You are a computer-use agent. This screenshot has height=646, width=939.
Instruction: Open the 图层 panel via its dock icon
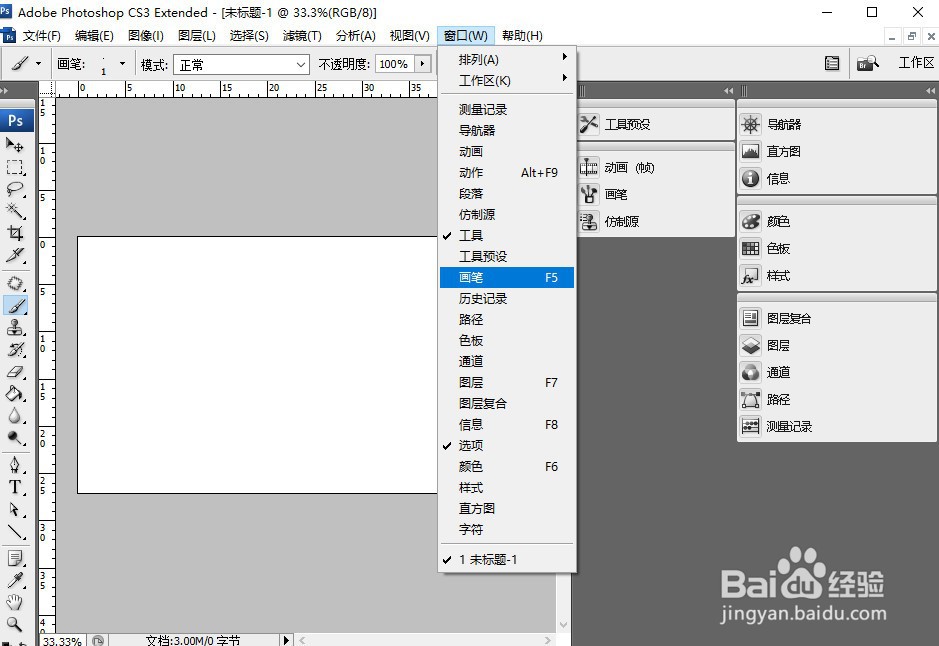pyautogui.click(x=750, y=343)
